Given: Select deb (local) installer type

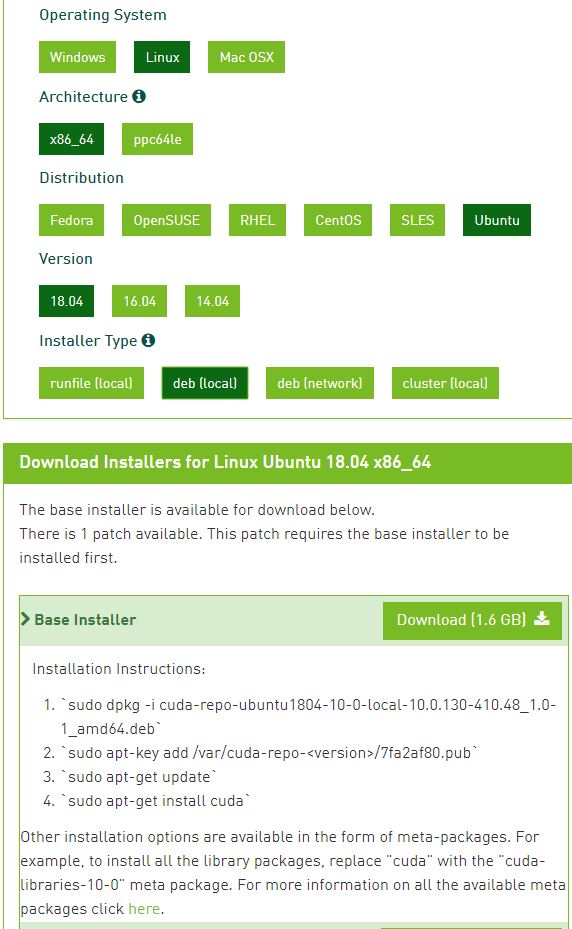Looking at the screenshot, I should point(205,383).
